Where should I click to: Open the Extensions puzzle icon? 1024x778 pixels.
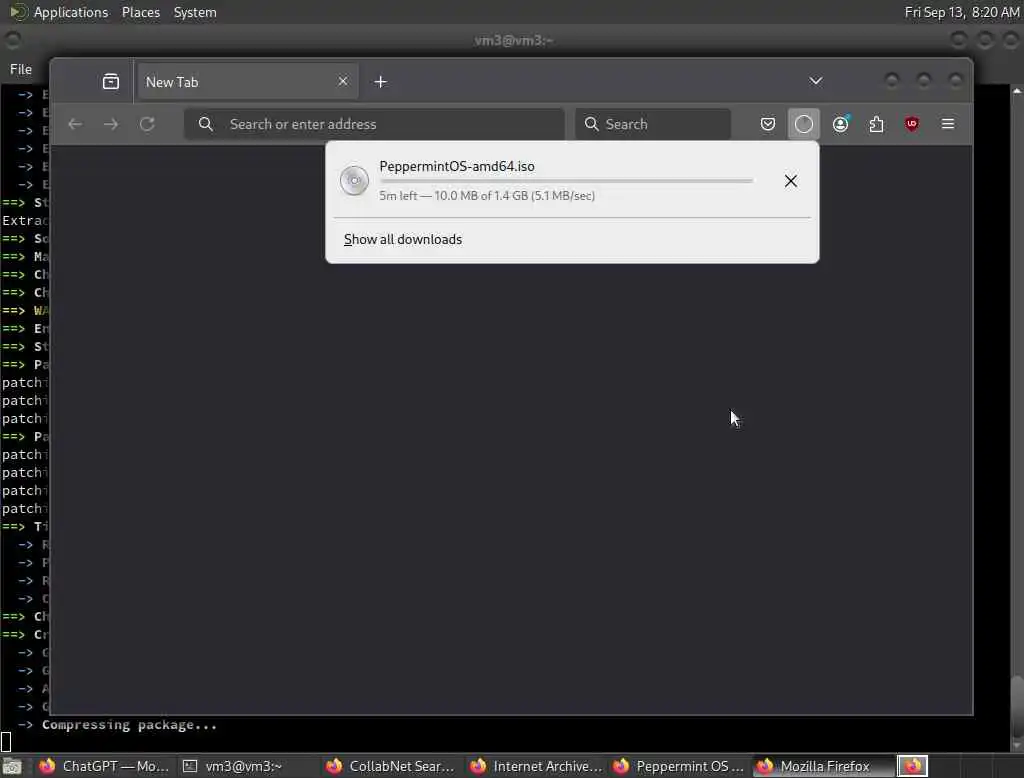876,124
